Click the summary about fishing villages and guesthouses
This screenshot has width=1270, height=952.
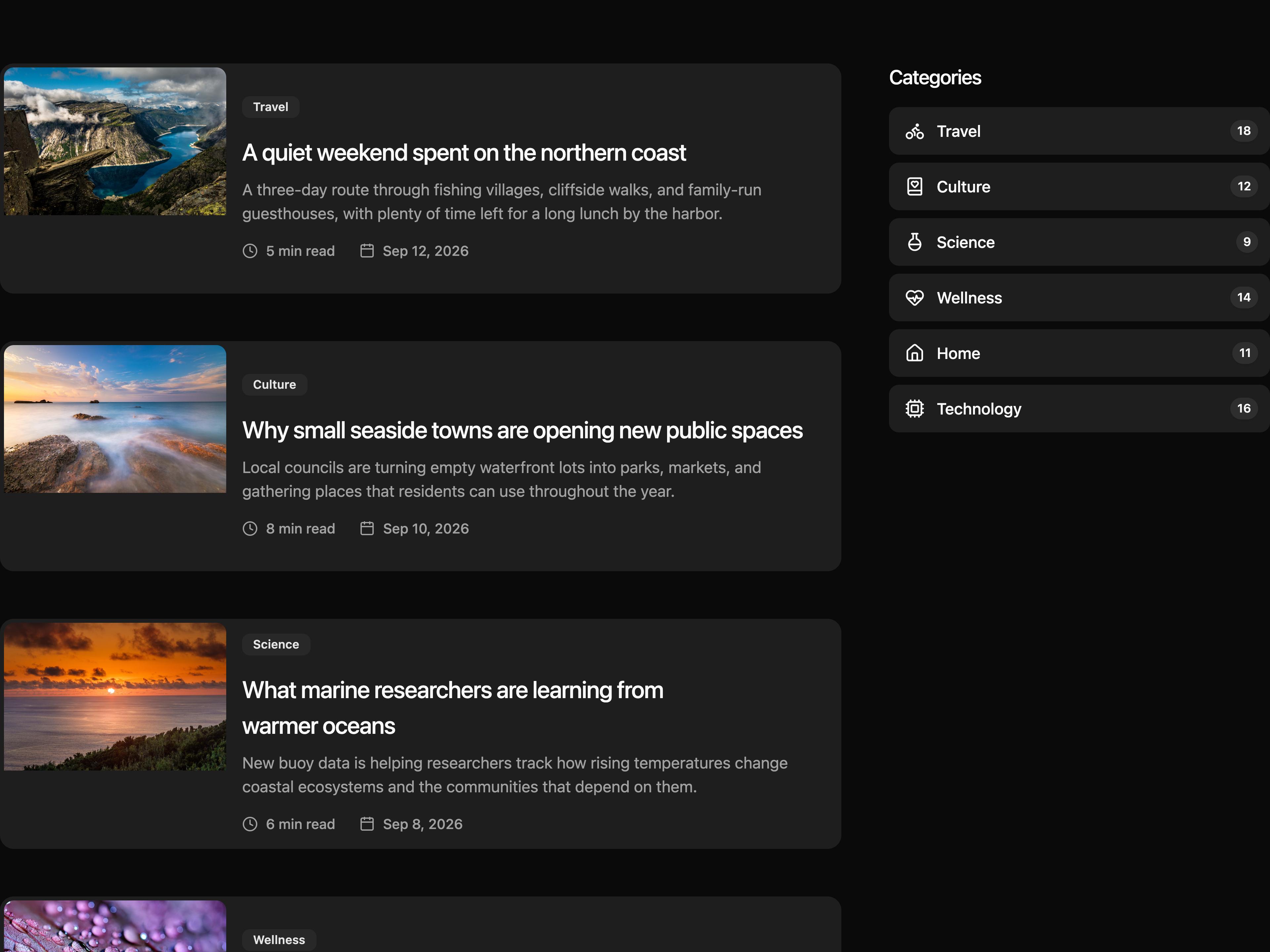pos(502,201)
